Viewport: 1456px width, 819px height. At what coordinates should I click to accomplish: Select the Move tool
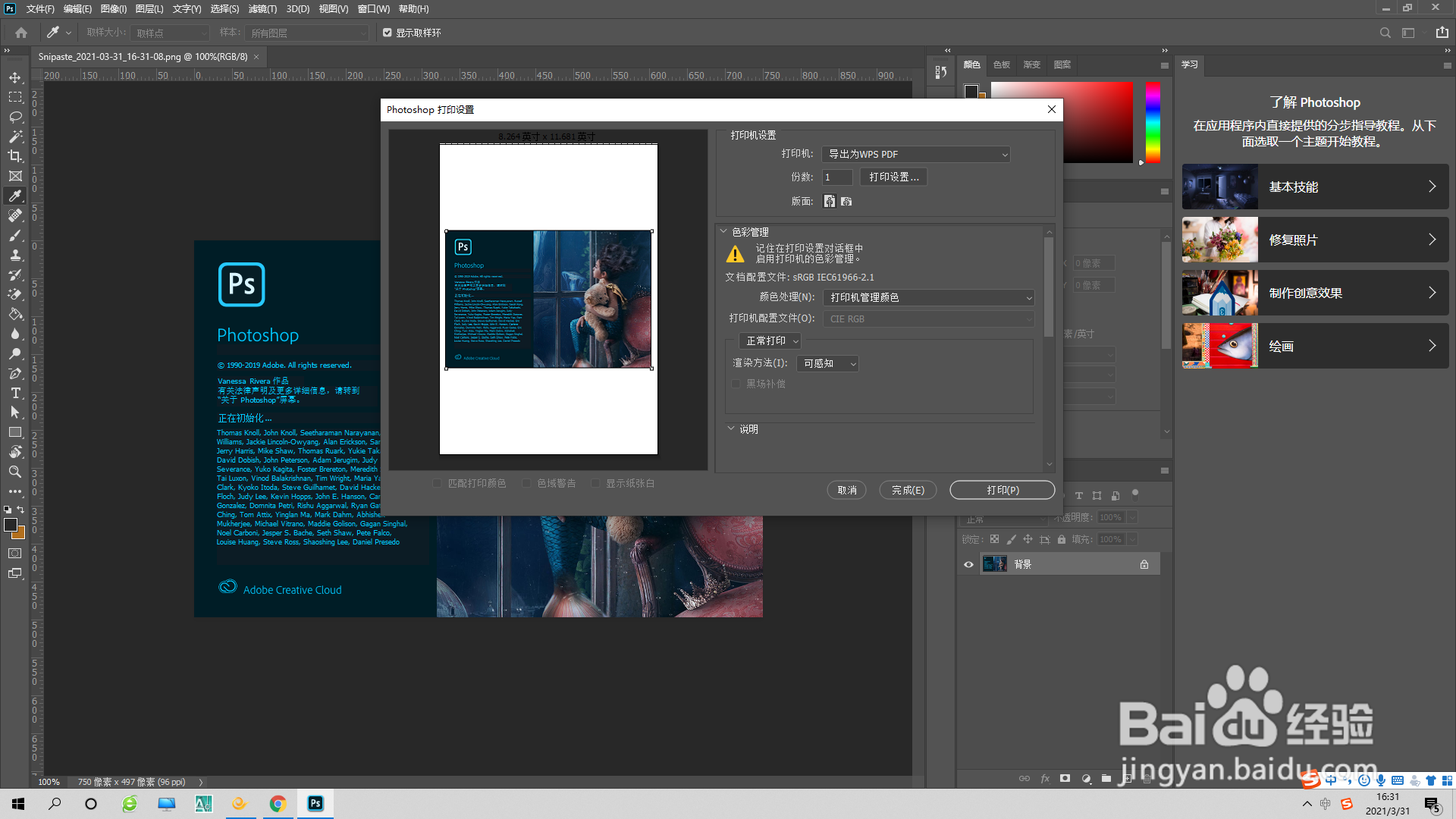point(15,77)
